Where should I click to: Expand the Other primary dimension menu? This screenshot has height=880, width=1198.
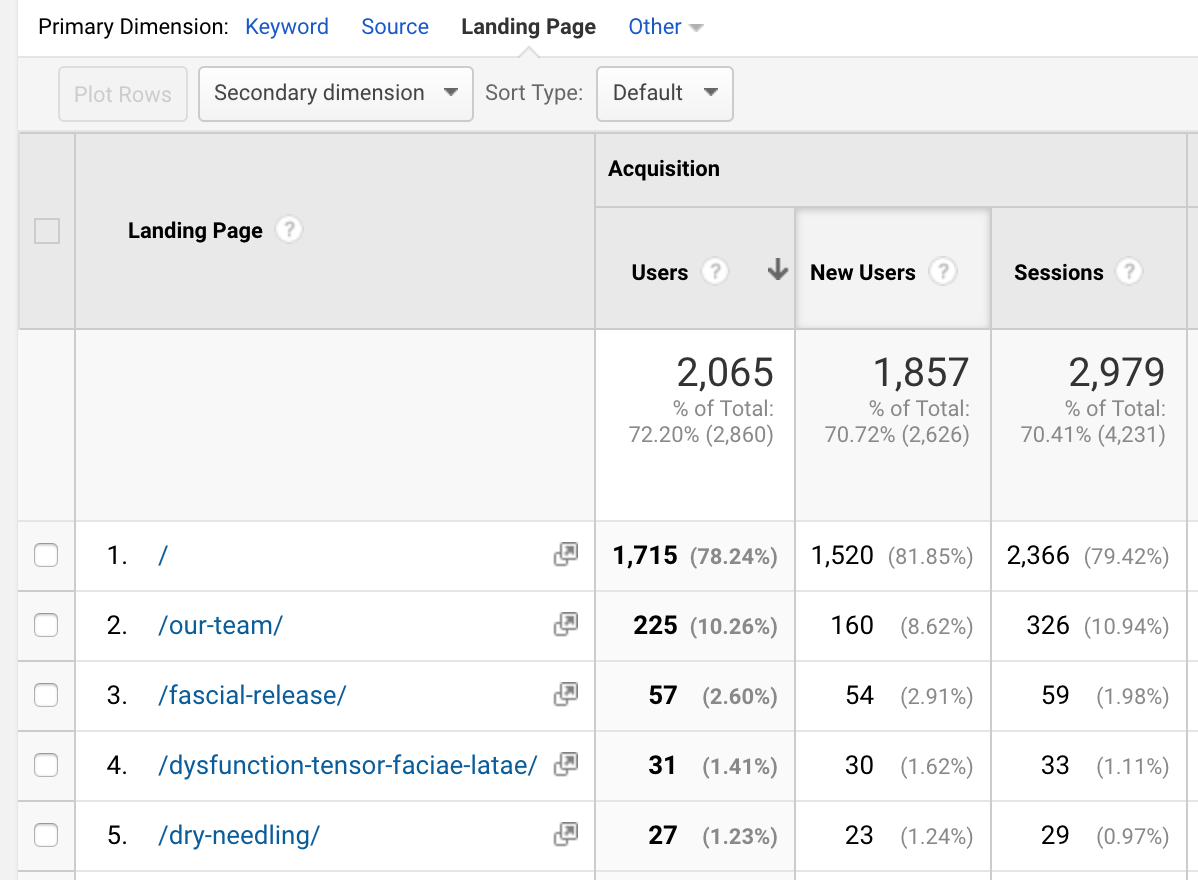point(665,27)
